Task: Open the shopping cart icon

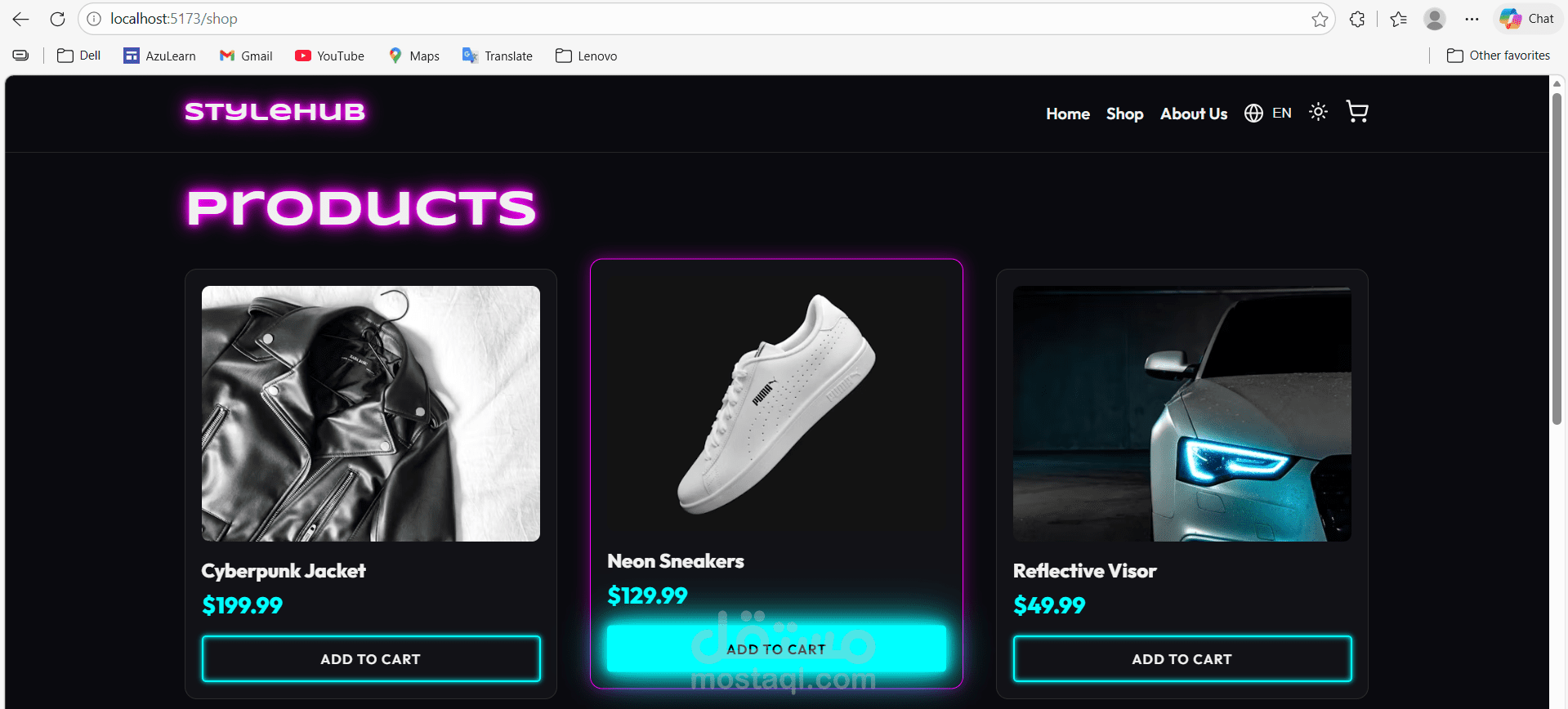Action: tap(1356, 112)
